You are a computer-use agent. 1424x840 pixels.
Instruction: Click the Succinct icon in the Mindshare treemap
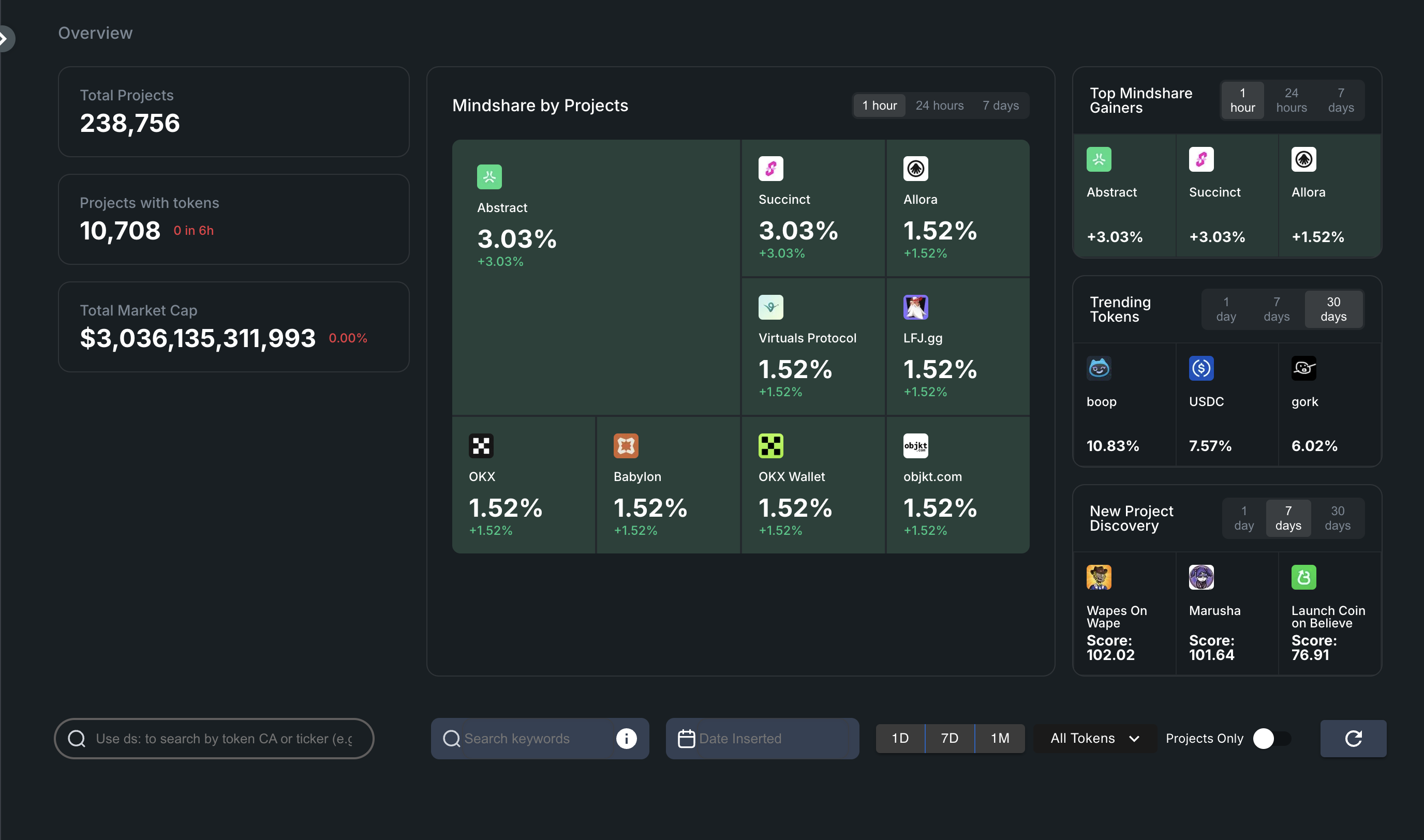(770, 168)
